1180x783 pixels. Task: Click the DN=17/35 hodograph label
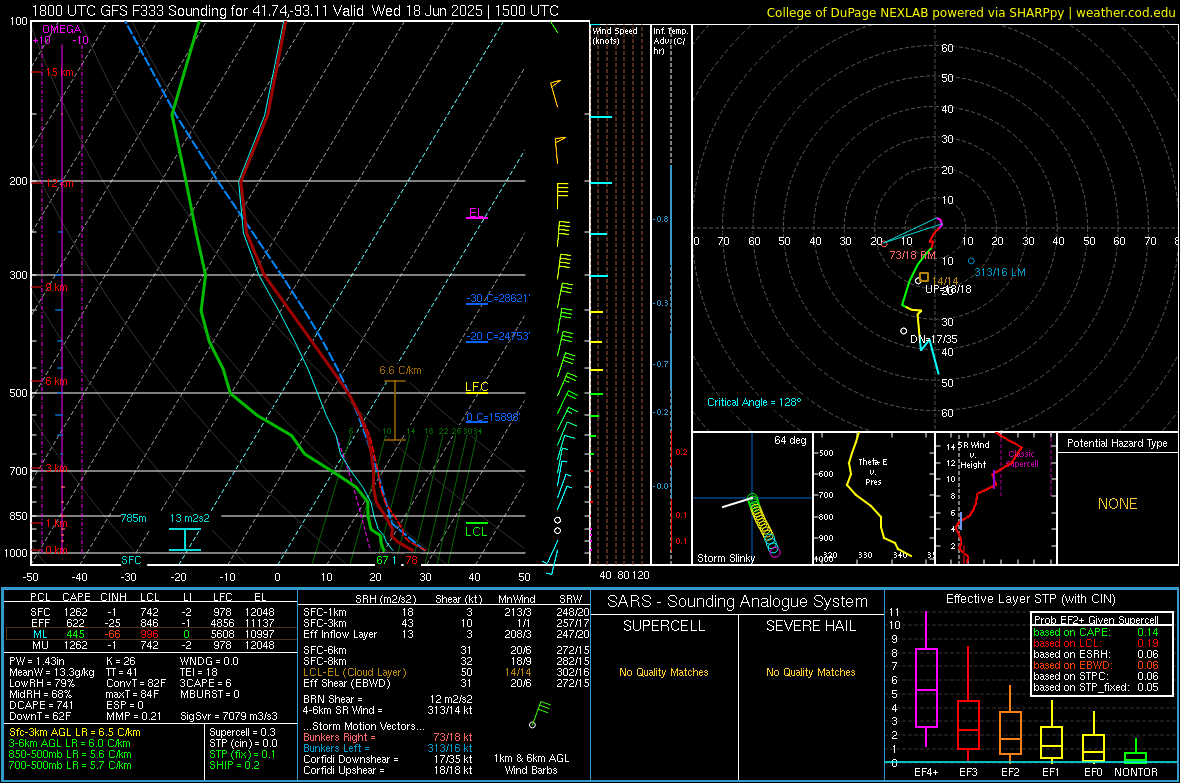[934, 340]
